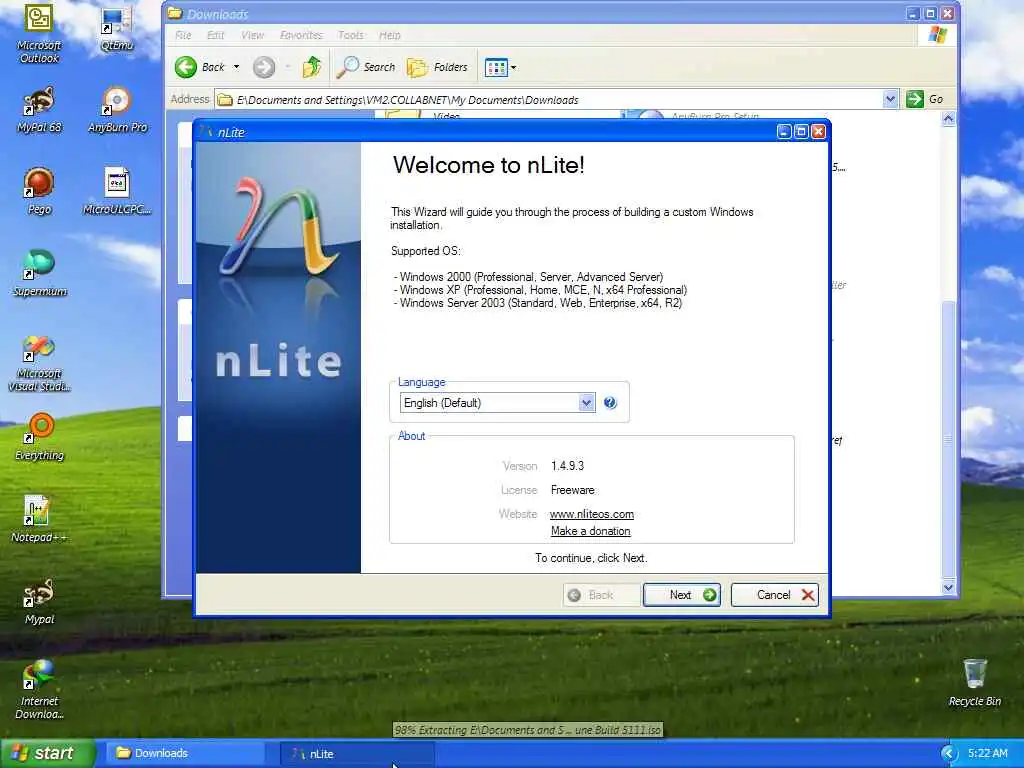Viewport: 1024px width, 768px height.
Task: Open the Microsoft Outlook desktop icon
Action: [39, 33]
